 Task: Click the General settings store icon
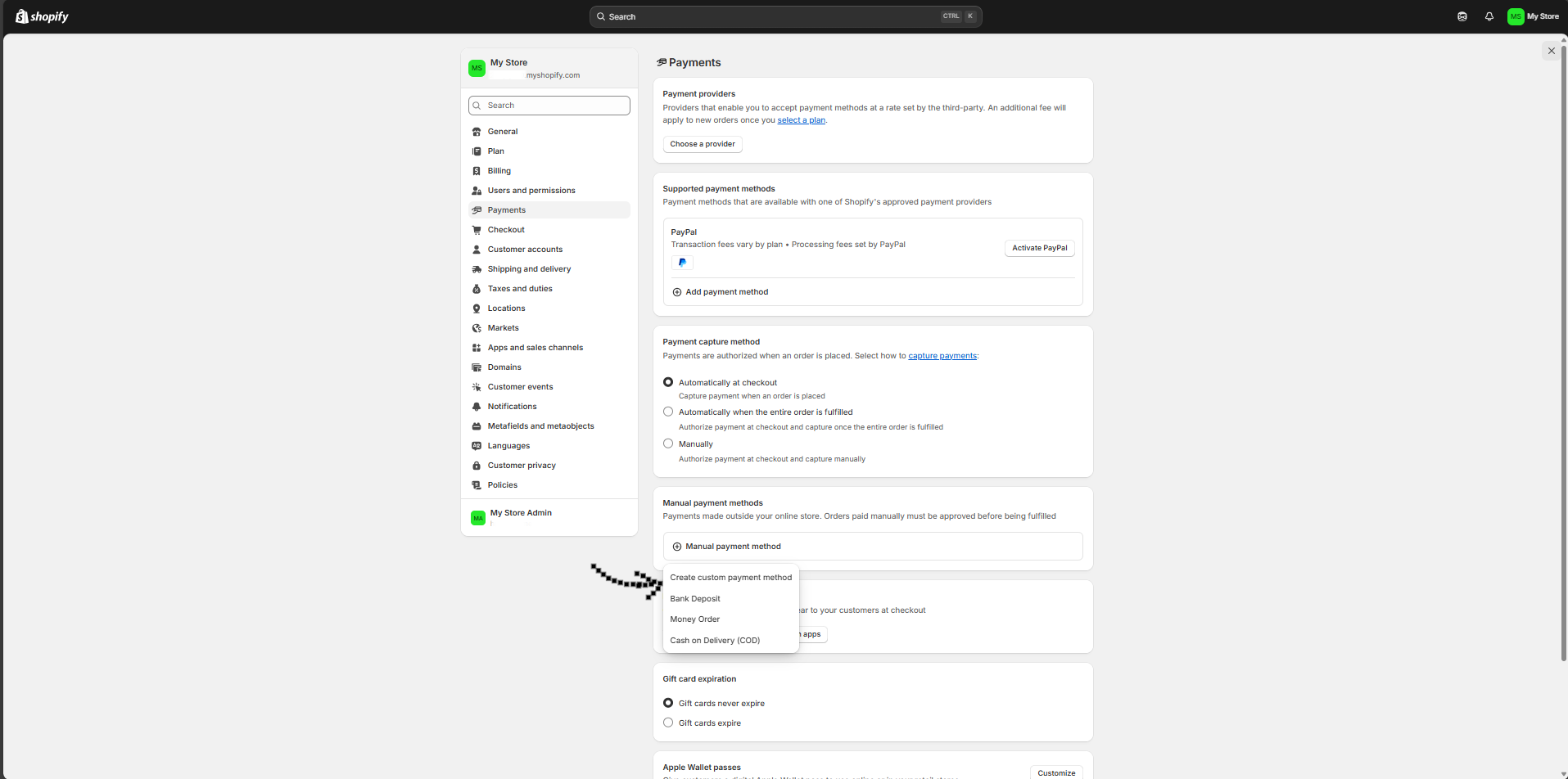(x=477, y=132)
